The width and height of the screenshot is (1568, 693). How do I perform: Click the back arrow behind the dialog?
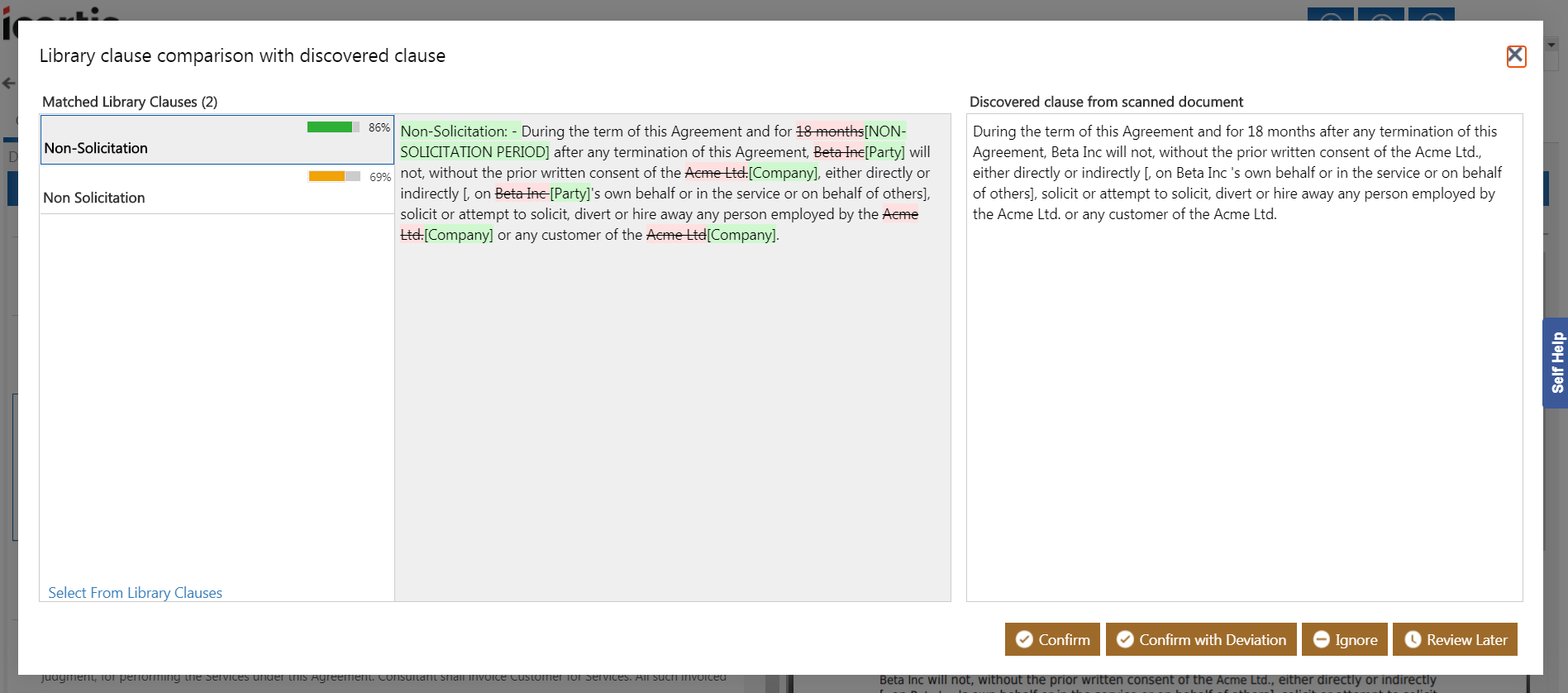[x=8, y=84]
